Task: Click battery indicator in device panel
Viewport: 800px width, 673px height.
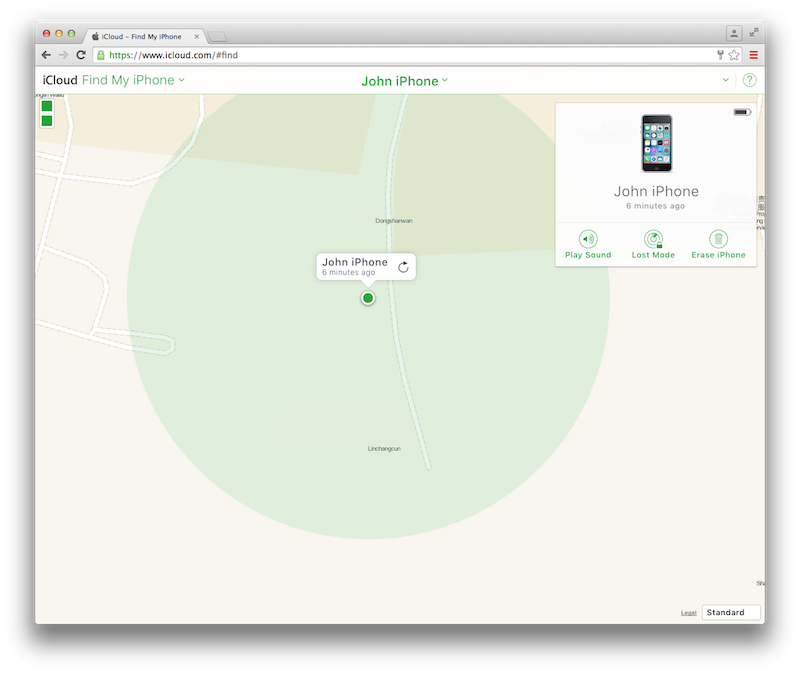Action: click(x=742, y=112)
